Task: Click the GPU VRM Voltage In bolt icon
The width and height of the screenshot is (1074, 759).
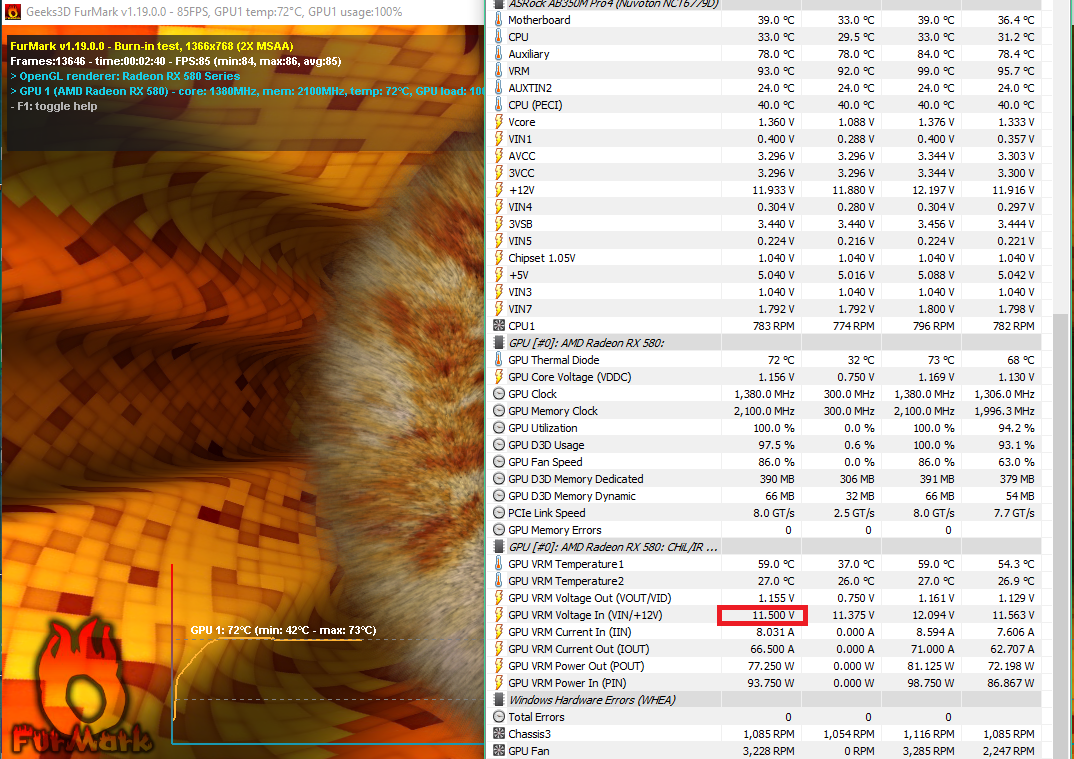Action: (x=499, y=614)
